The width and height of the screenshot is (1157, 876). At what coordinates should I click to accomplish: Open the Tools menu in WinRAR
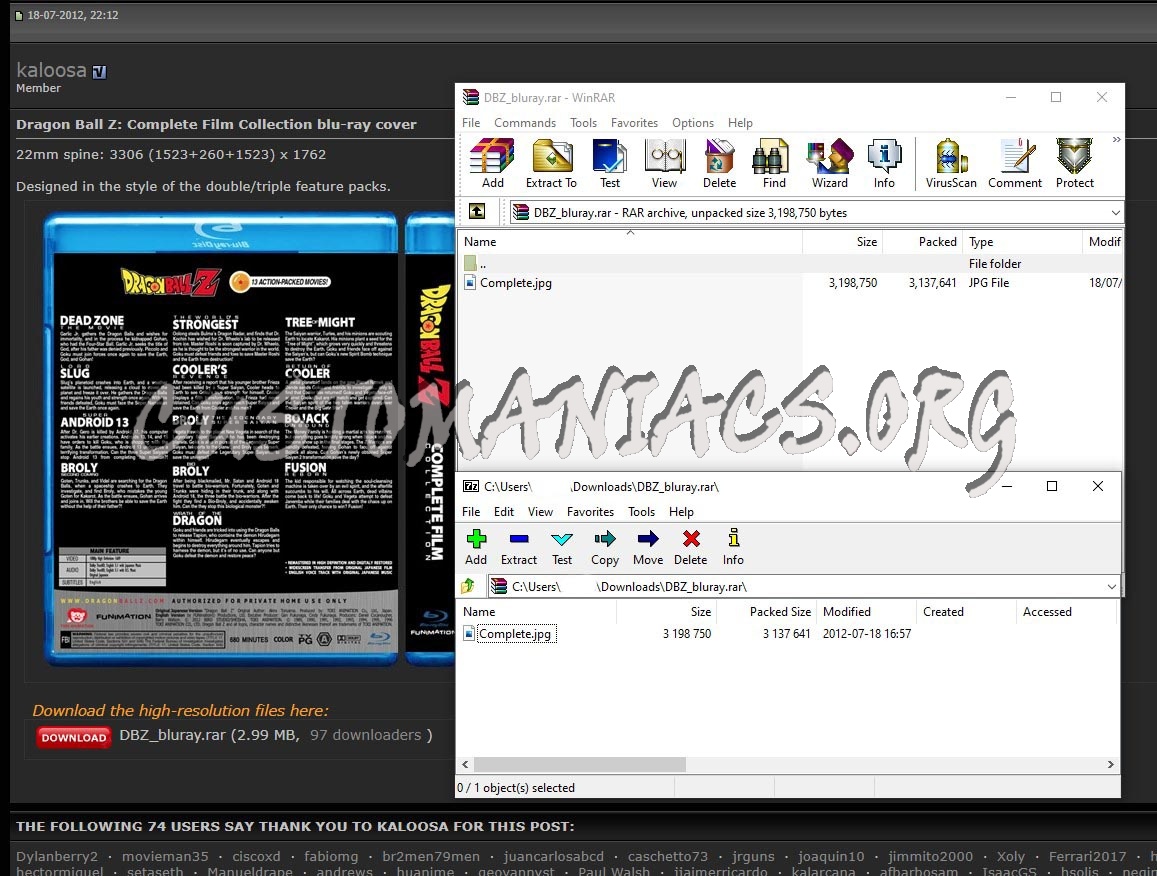[x=583, y=123]
